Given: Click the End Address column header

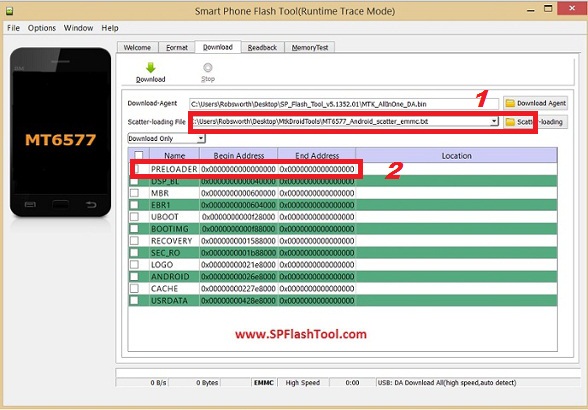Looking at the screenshot, I should (x=317, y=155).
